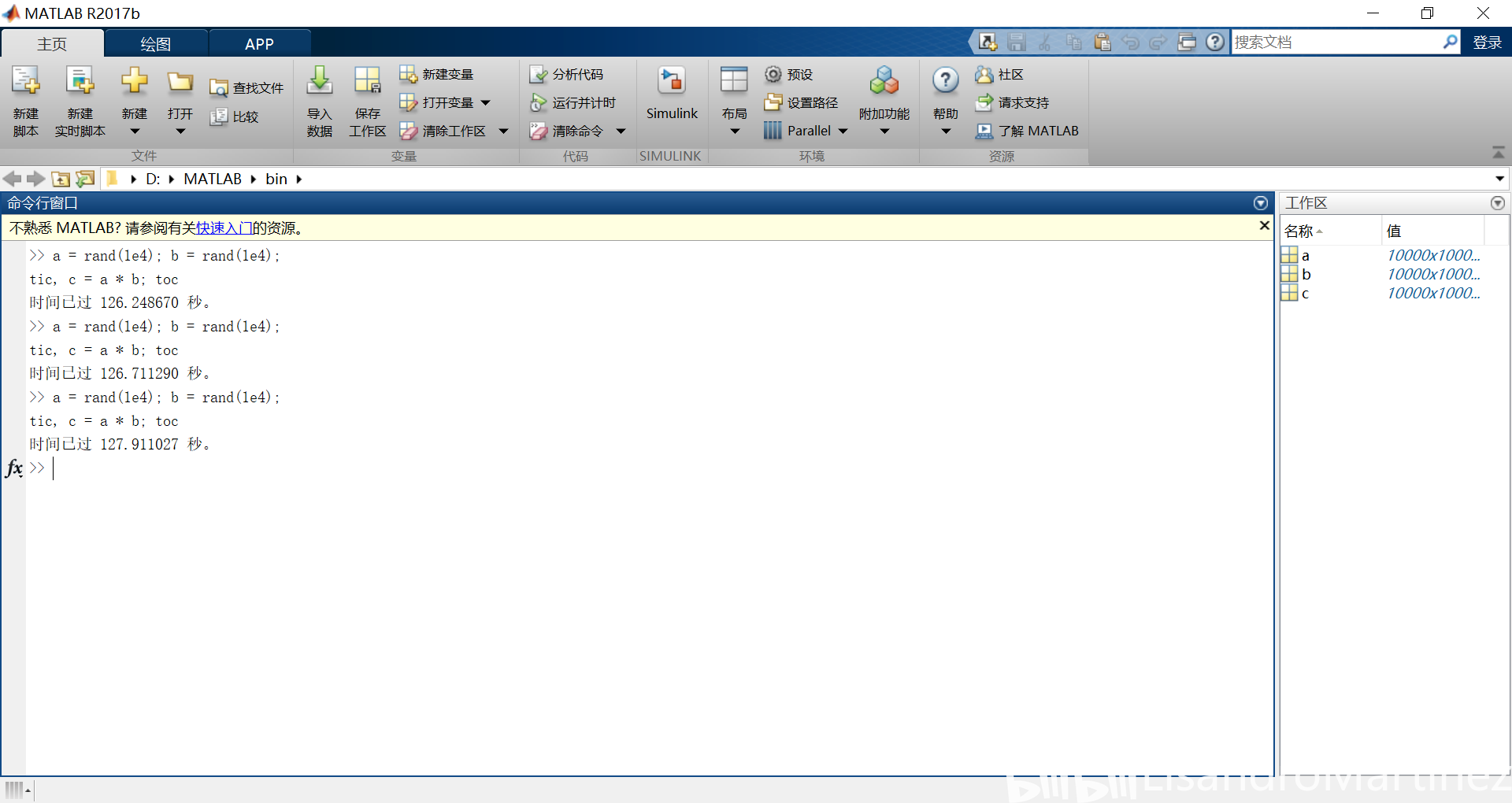The image size is (1512, 803).
Task: Click the New Script (新建脚本) icon
Action: (x=25, y=81)
